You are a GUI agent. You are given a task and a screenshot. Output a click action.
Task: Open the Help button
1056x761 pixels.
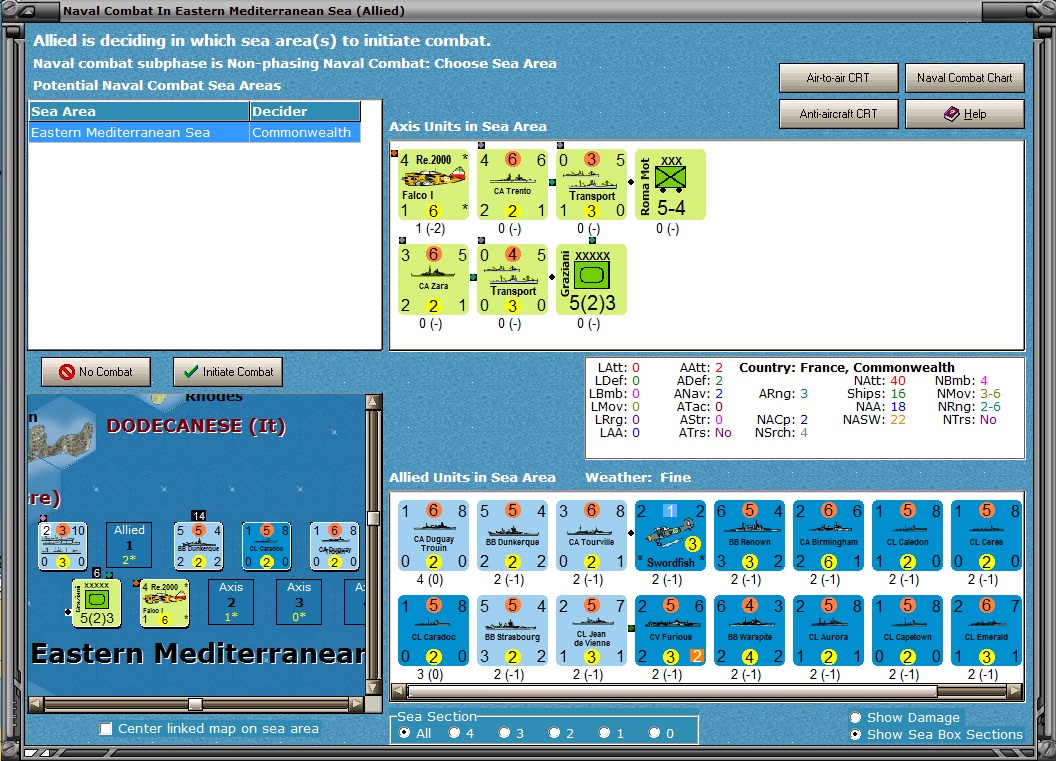[x=964, y=114]
